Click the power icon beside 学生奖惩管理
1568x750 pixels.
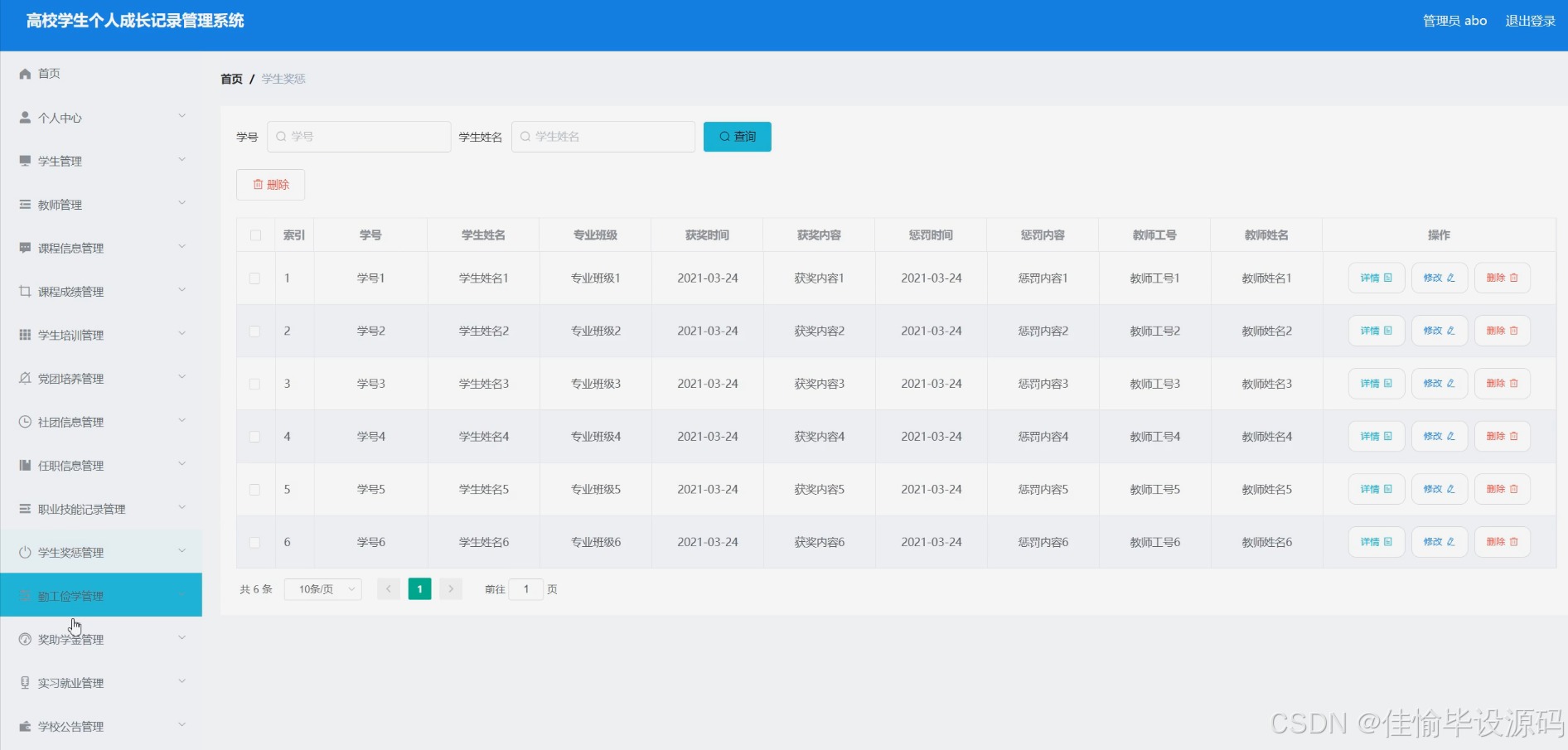click(25, 552)
